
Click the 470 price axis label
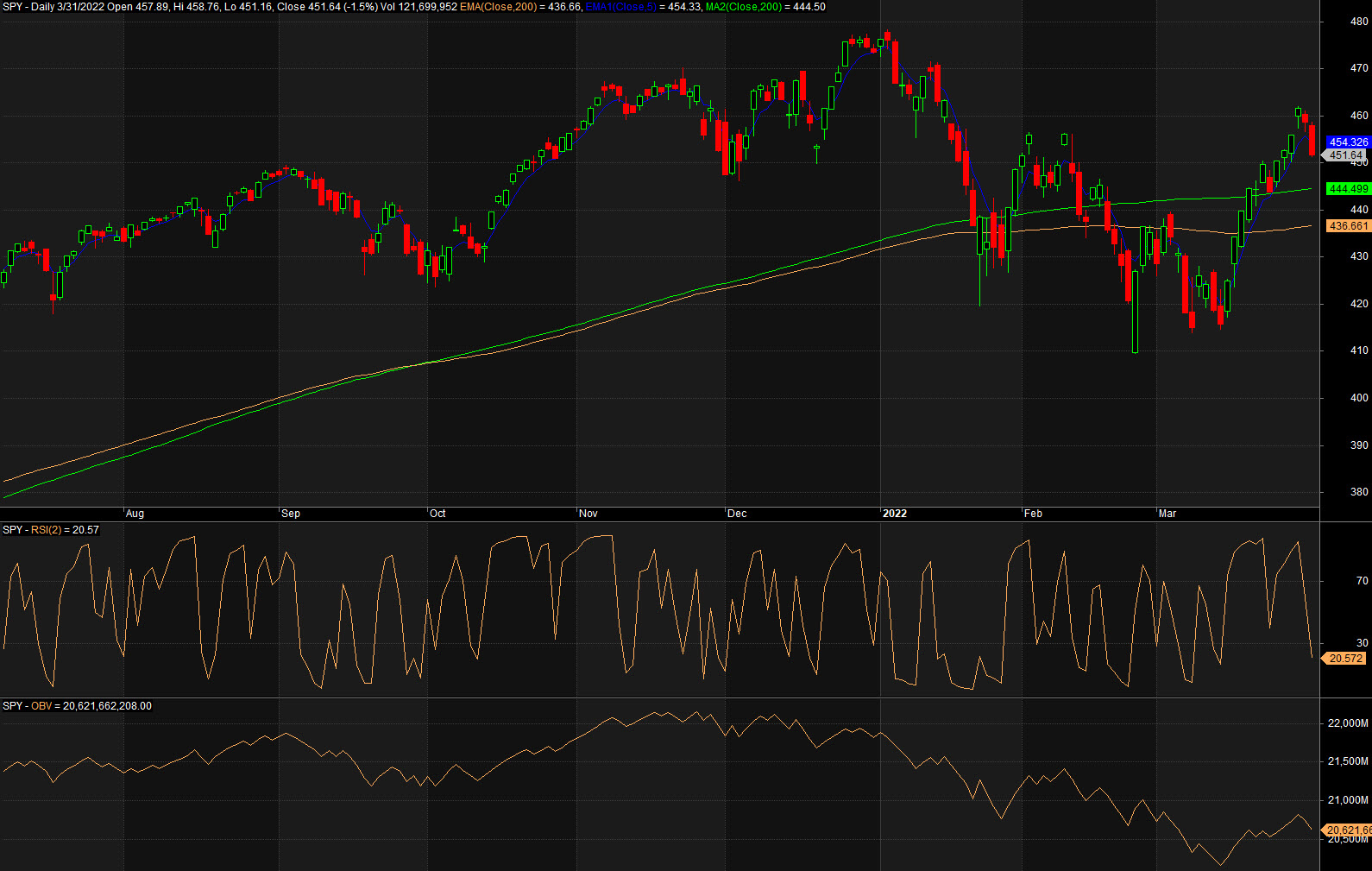pyautogui.click(x=1359, y=68)
